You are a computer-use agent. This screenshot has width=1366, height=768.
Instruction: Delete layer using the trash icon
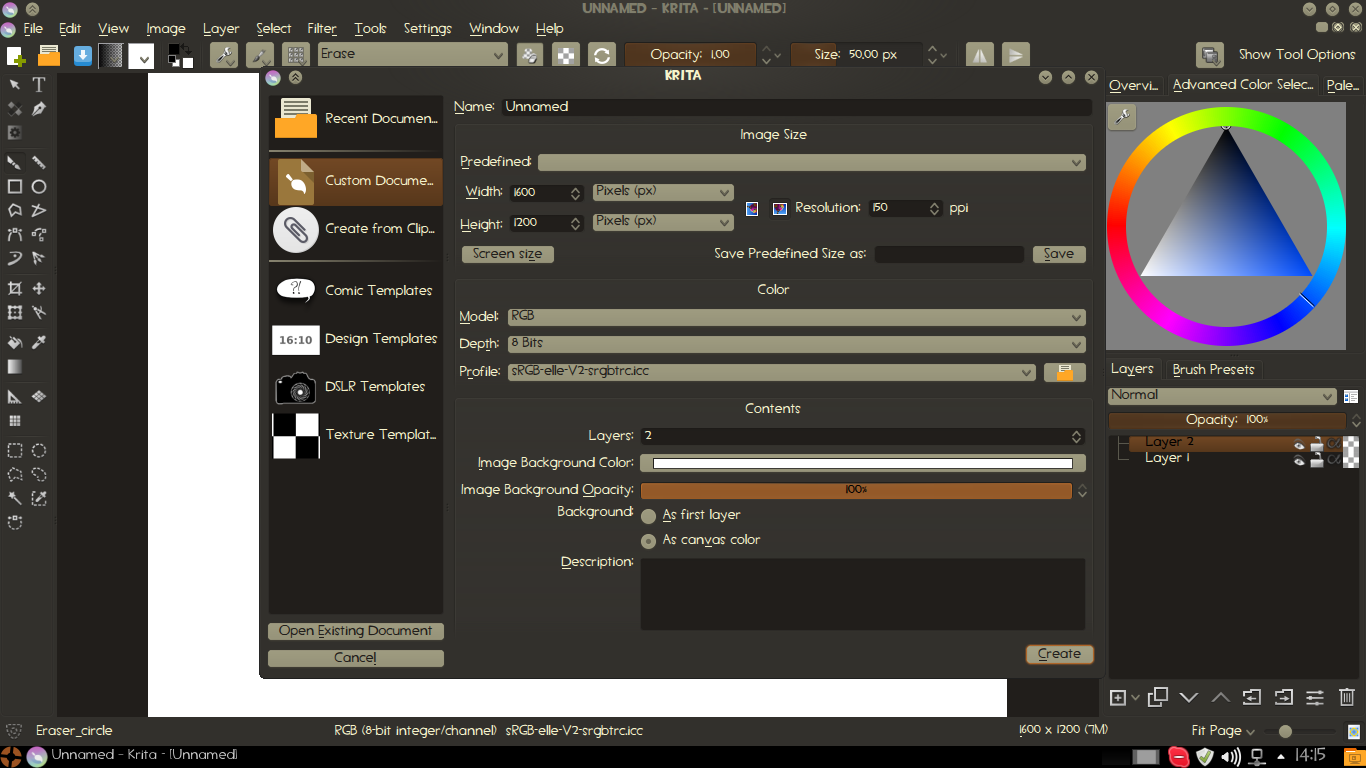[1347, 697]
